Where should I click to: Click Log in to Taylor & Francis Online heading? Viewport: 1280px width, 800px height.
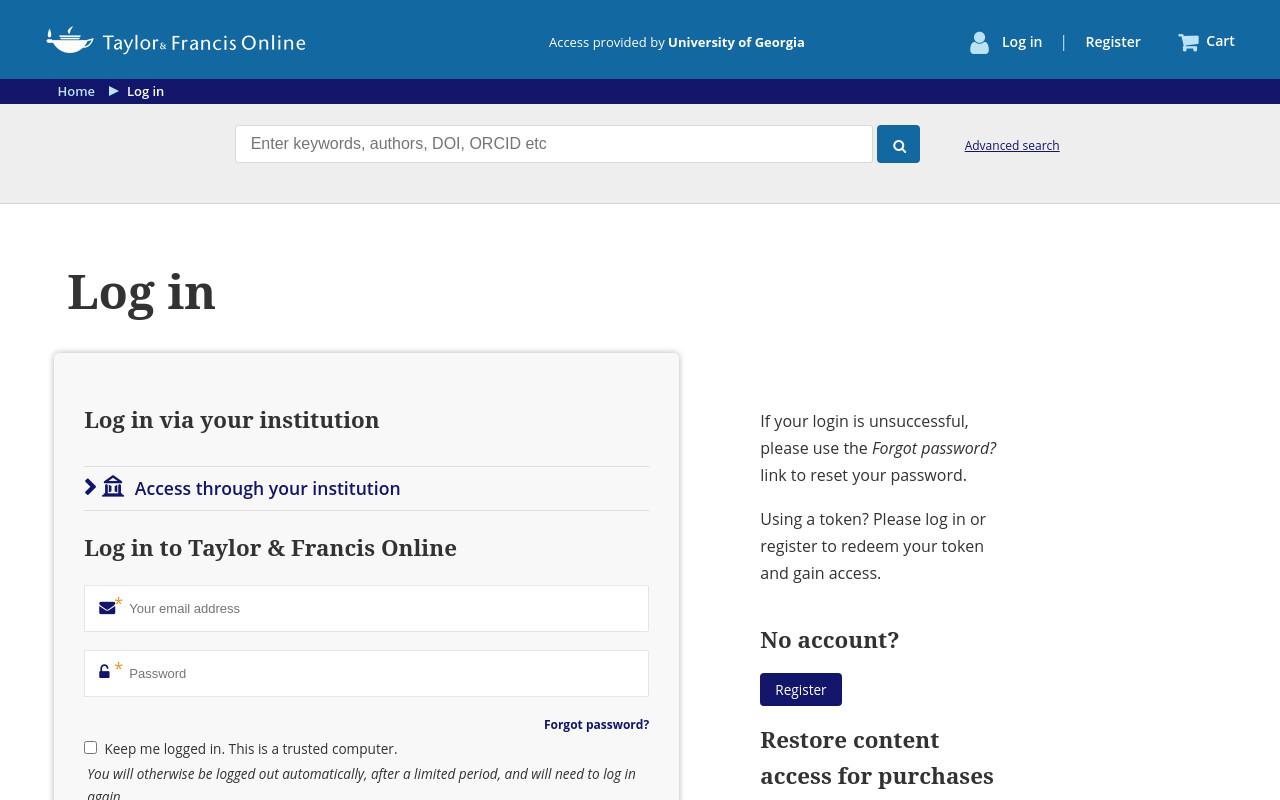point(270,547)
